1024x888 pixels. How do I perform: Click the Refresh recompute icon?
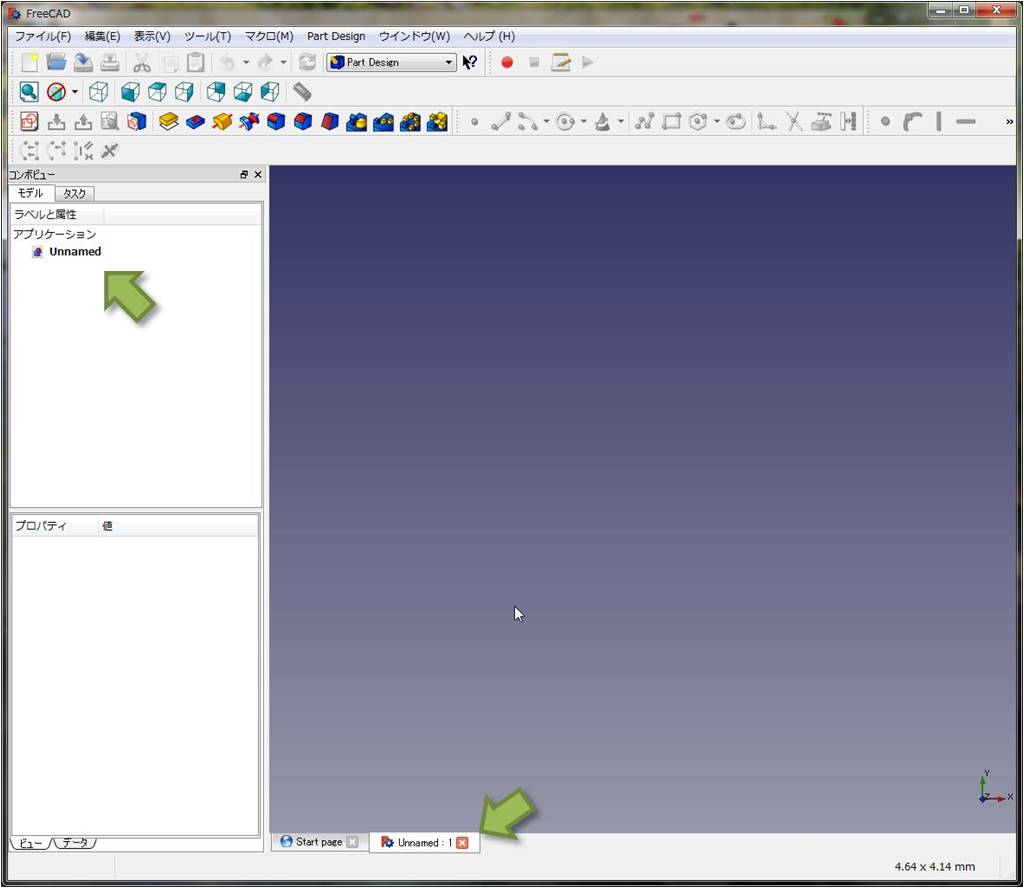307,63
